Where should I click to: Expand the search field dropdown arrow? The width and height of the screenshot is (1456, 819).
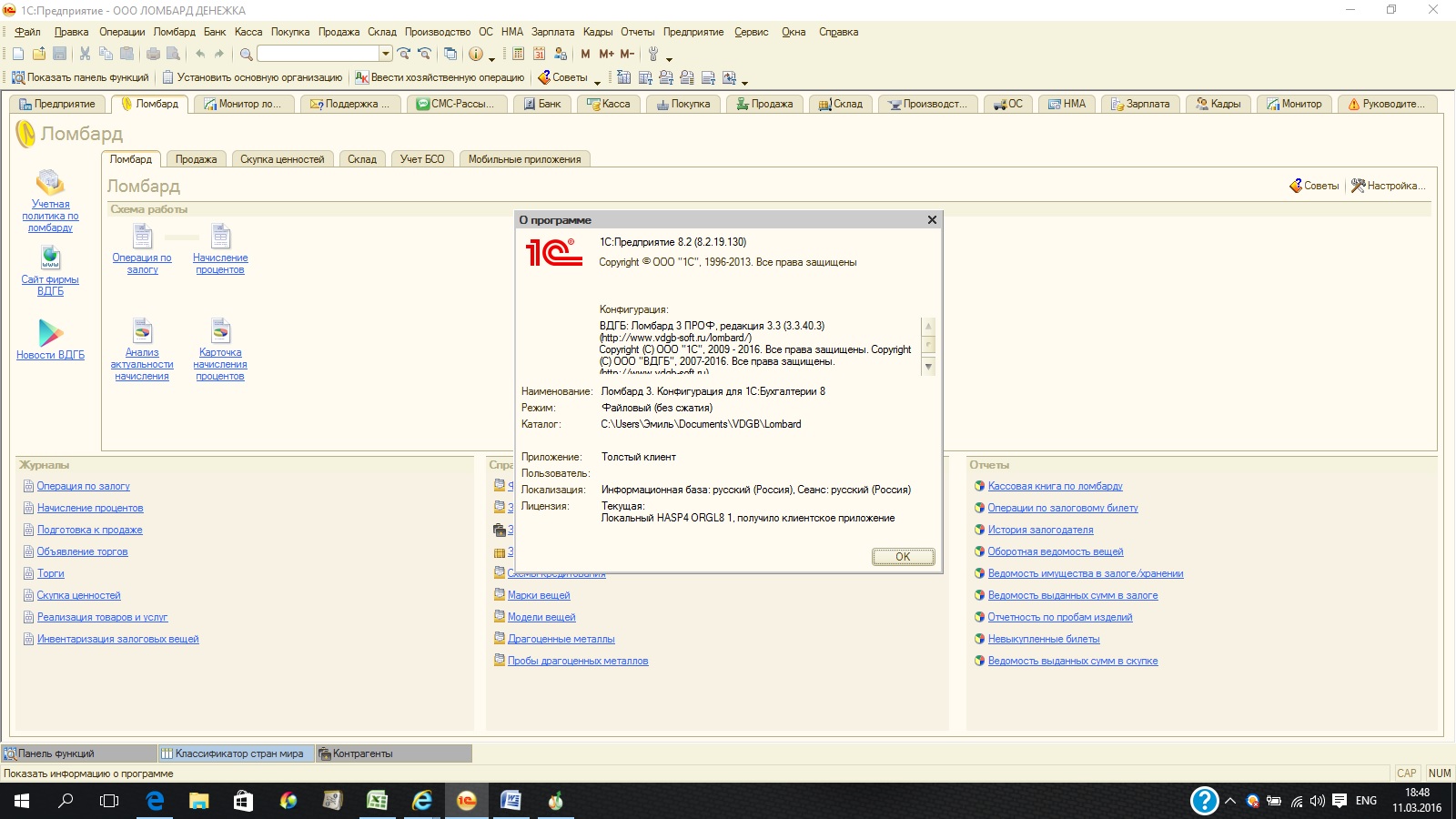point(386,54)
